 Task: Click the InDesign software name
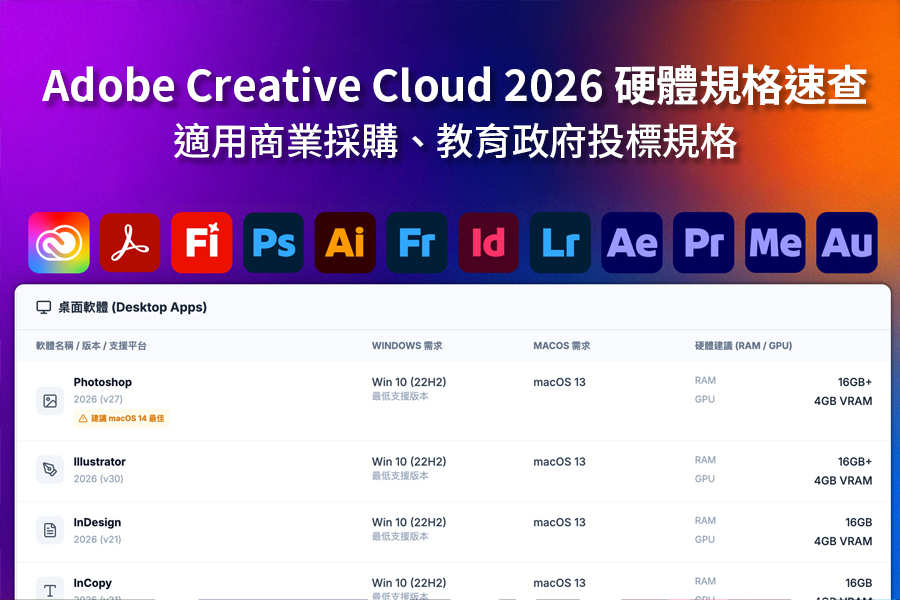pos(97,522)
